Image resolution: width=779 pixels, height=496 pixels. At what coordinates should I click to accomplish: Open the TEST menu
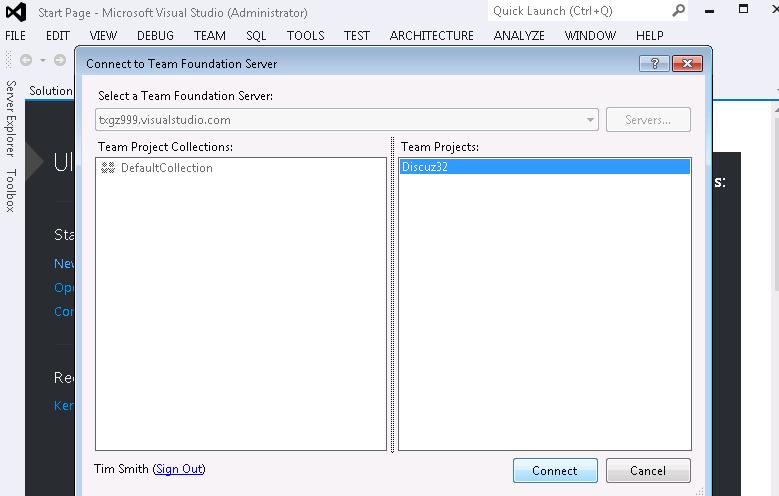point(357,36)
